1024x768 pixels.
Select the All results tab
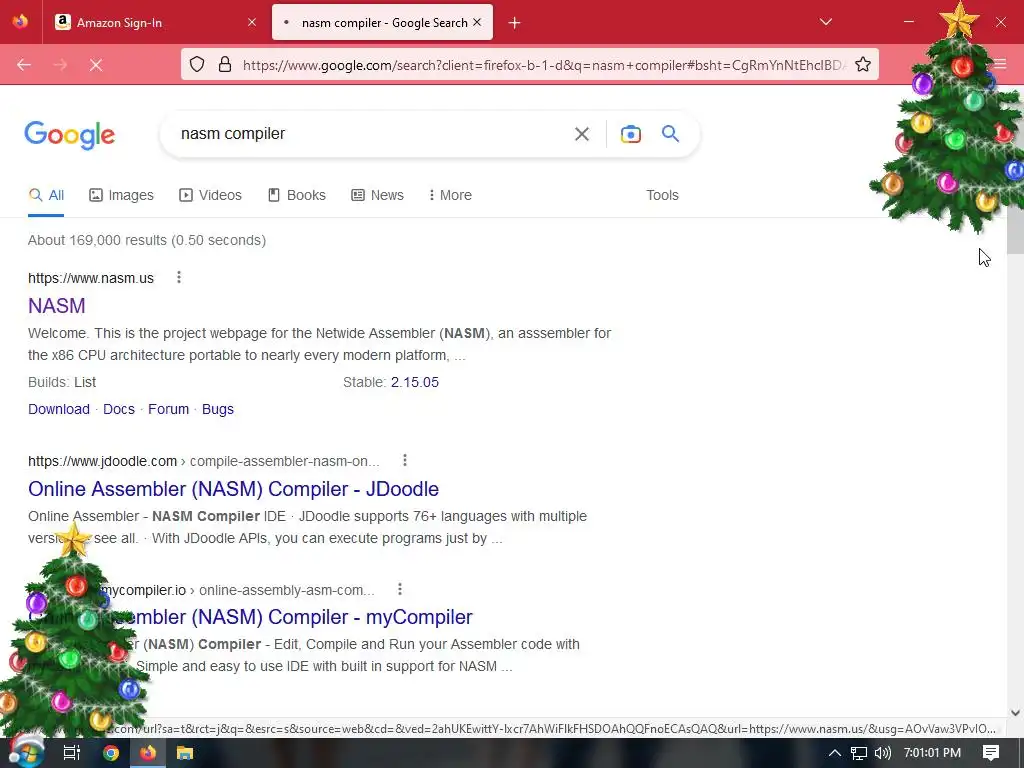46,195
